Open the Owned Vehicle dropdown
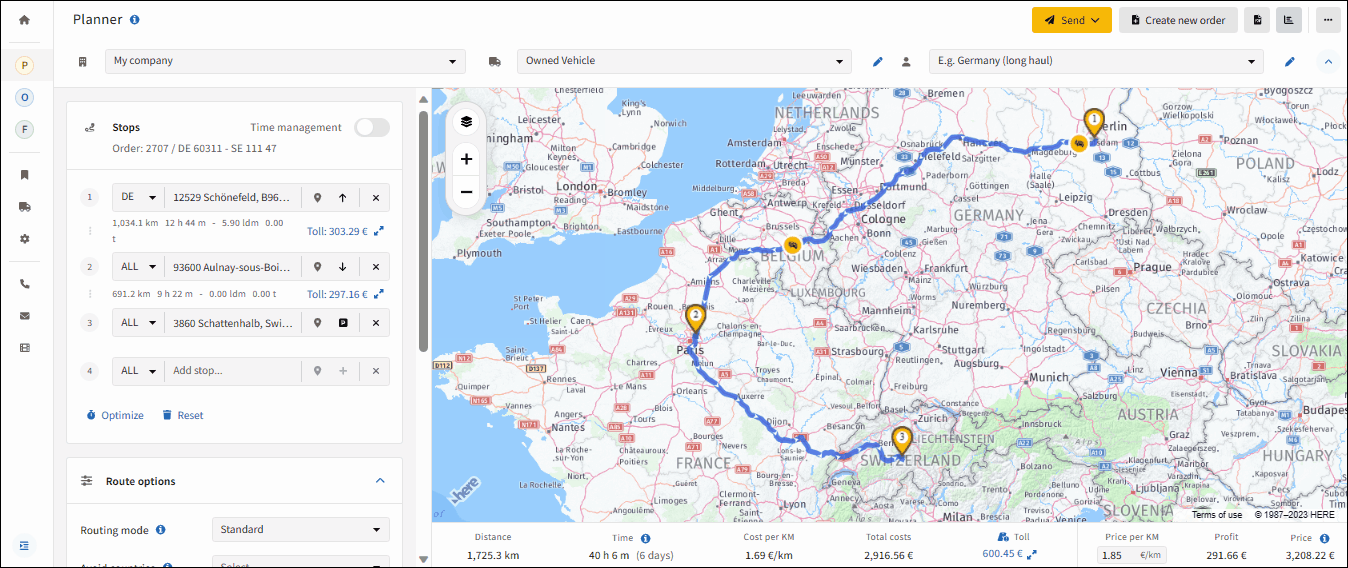Viewport: 1348px width, 568px height. click(x=684, y=61)
